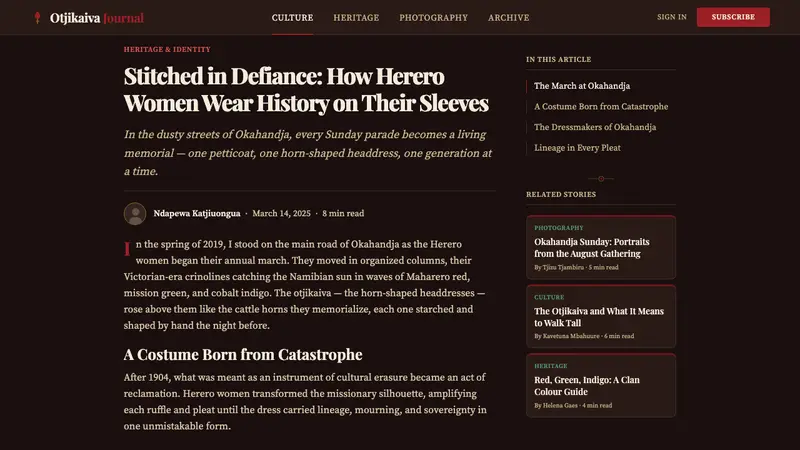
Task: Open the Archive nav item
Action: click(508, 17)
